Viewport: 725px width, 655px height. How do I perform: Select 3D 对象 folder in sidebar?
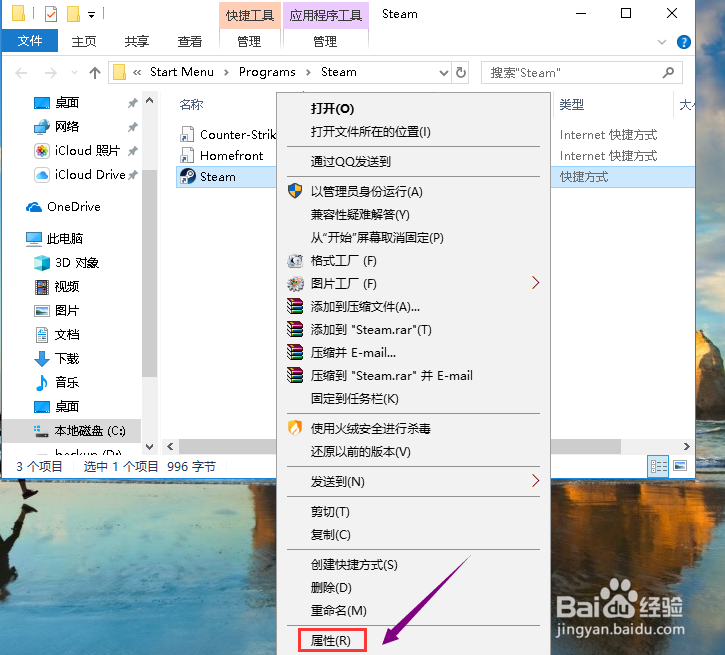click(67, 263)
